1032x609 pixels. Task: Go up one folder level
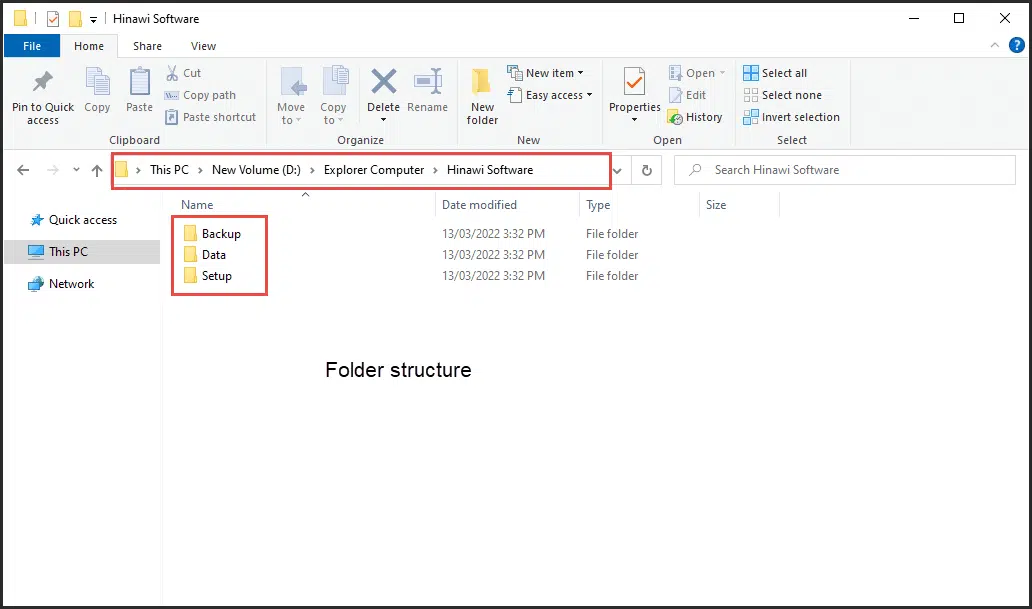click(x=97, y=170)
